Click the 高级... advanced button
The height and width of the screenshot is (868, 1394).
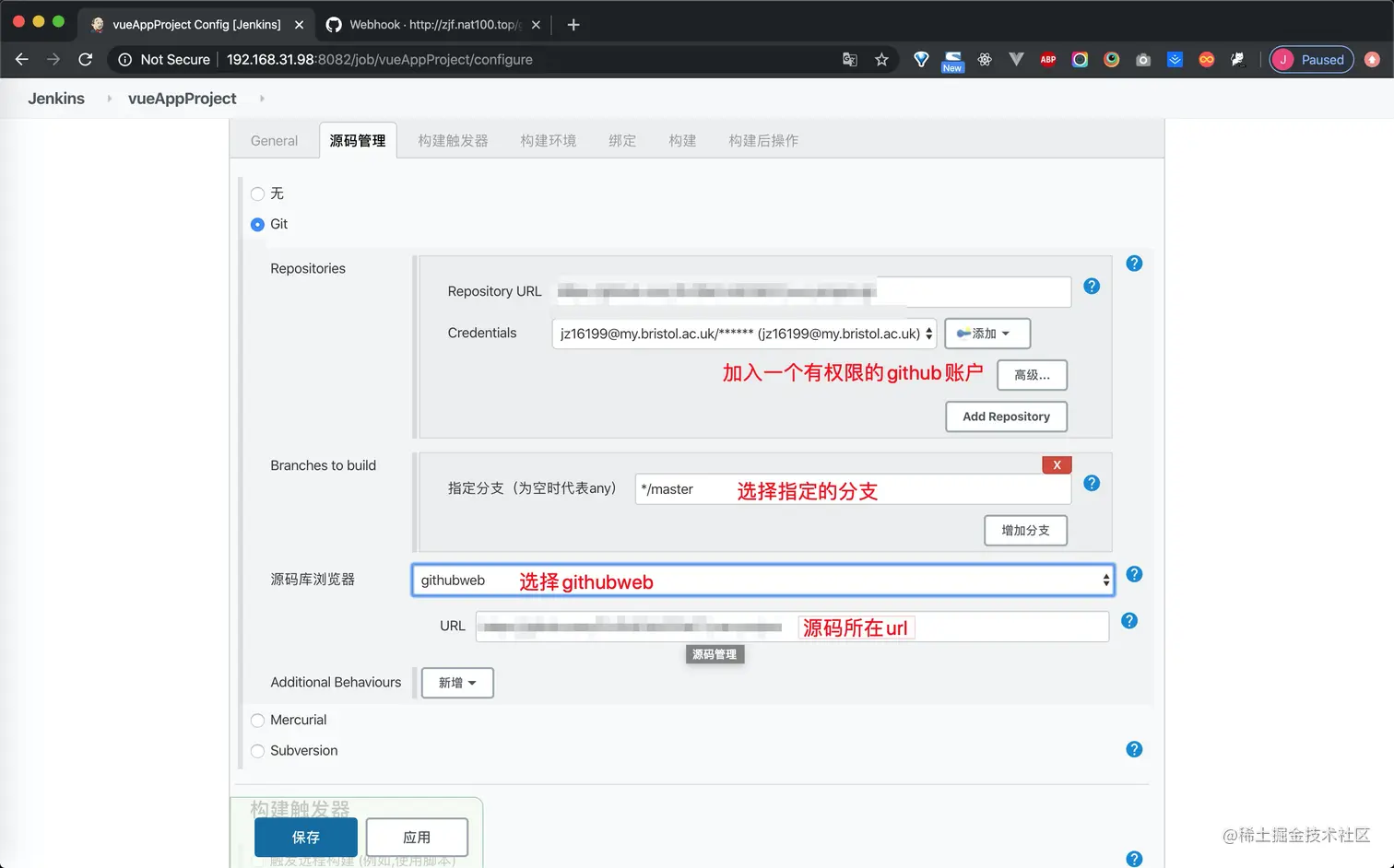[x=1032, y=375]
